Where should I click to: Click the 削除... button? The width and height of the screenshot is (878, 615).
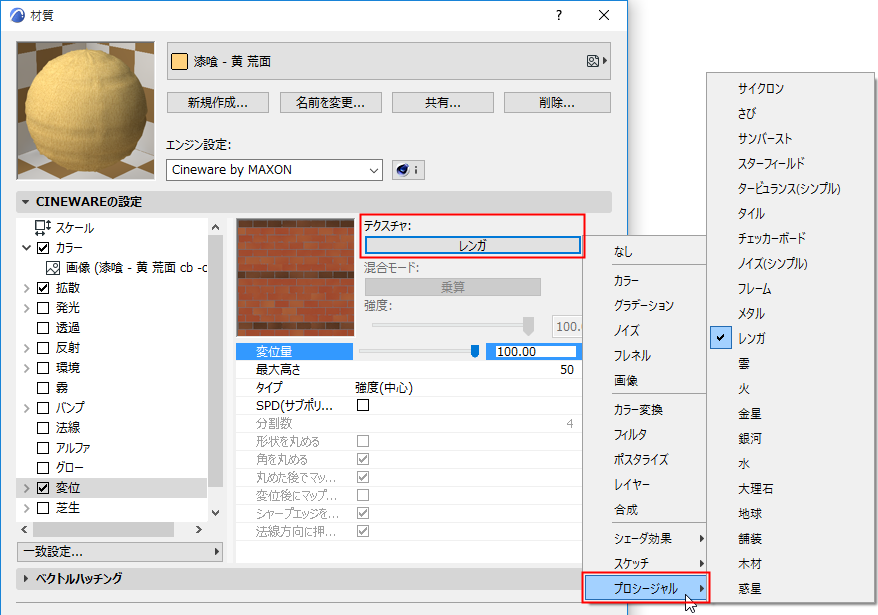(557, 103)
